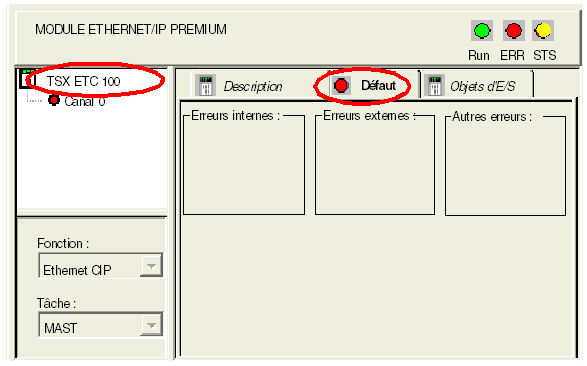587x366 pixels.
Task: Click the Description tab module icon
Action: [206, 85]
